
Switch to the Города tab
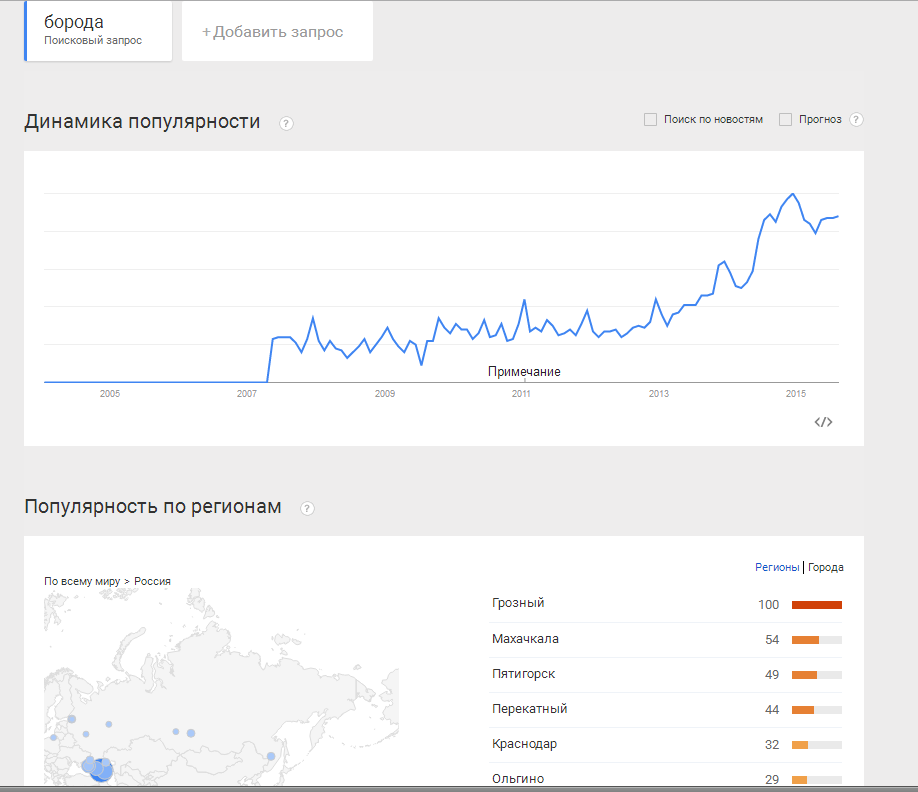[x=826, y=567]
